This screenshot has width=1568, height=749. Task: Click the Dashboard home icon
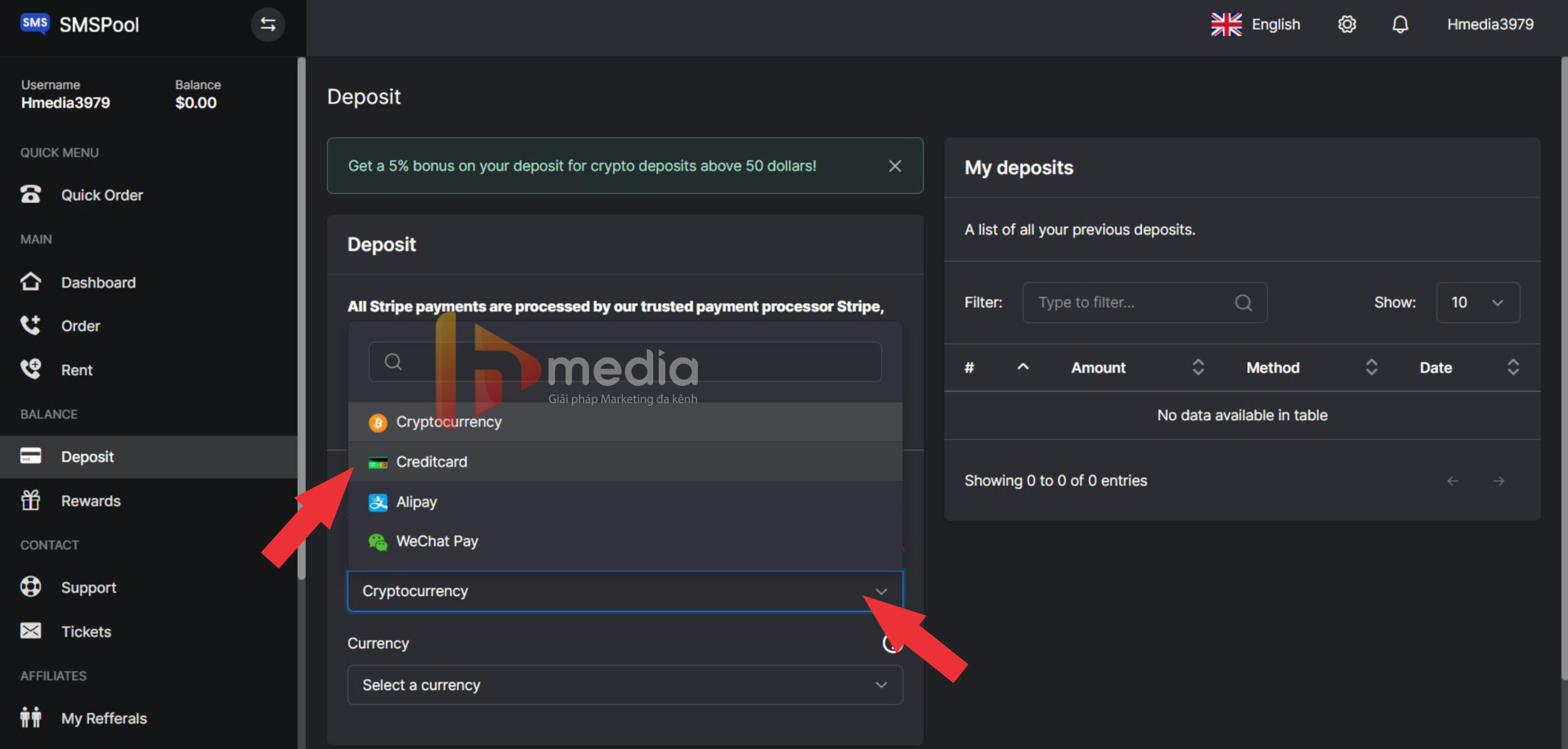[29, 281]
